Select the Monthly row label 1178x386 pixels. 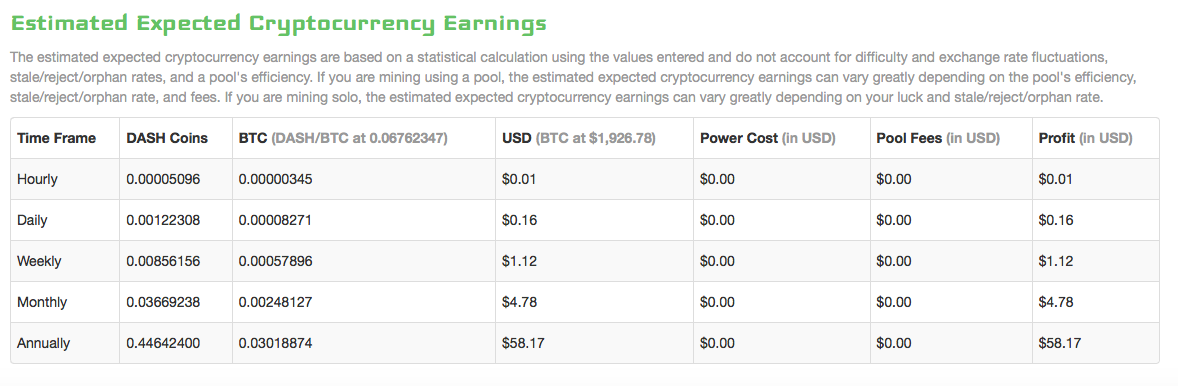(x=42, y=303)
